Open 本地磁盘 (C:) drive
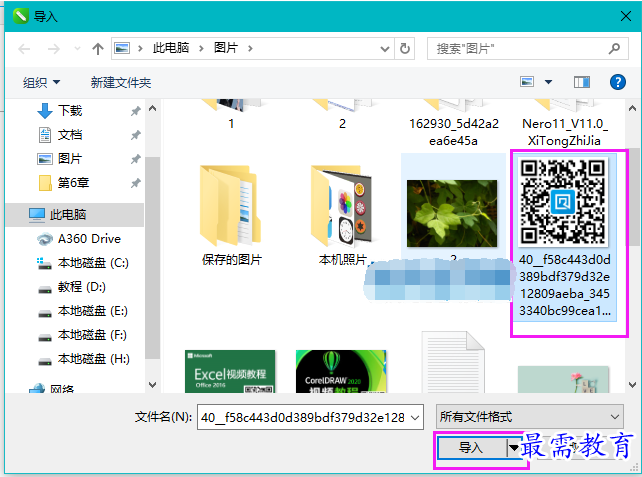Image resolution: width=642 pixels, height=477 pixels. pyautogui.click(x=93, y=262)
